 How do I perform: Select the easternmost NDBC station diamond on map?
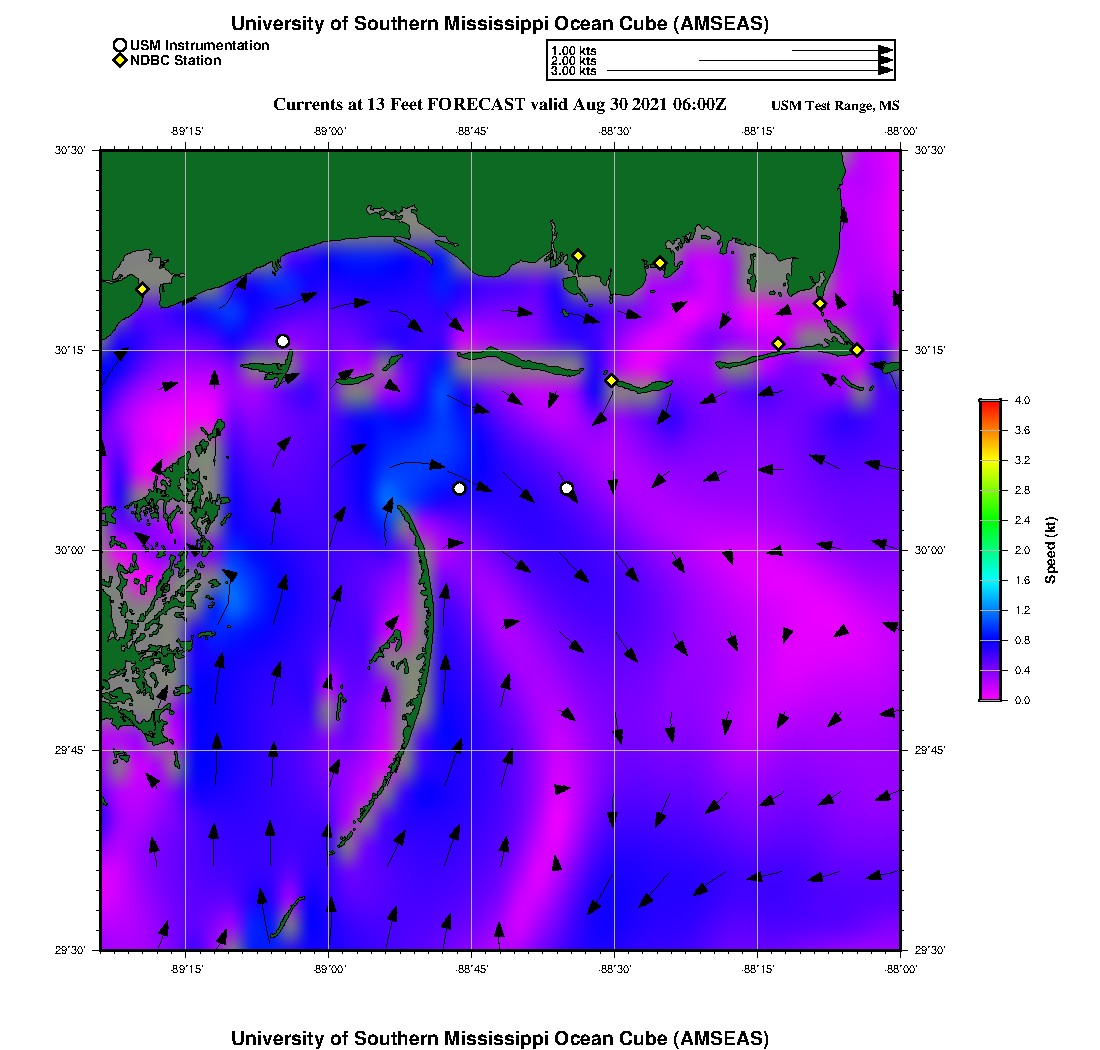857,349
